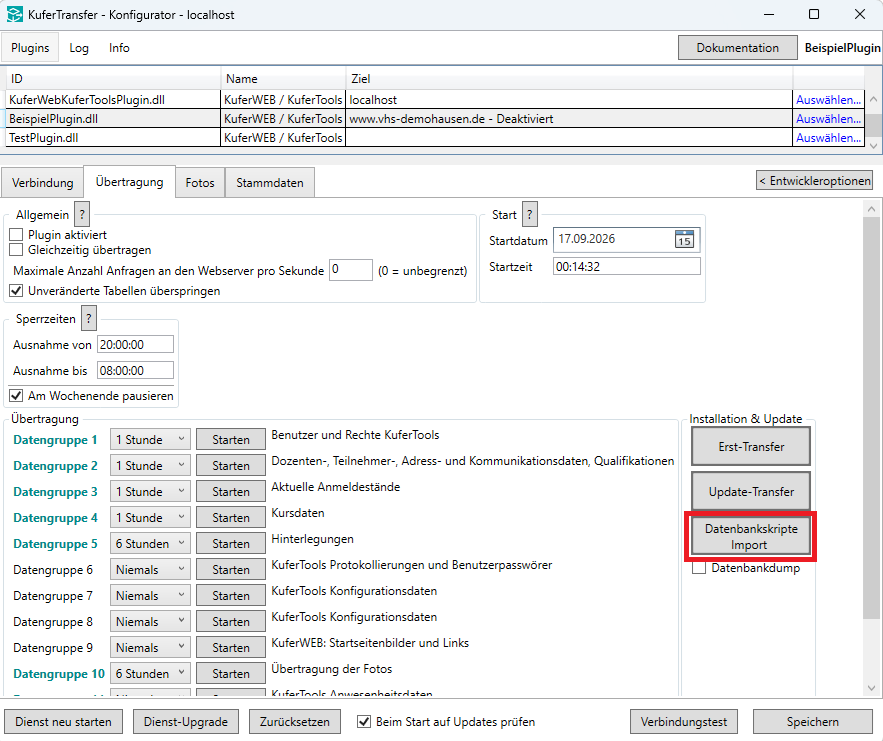Open interval dropdown for Datengruppe 2
883x741 pixels.
(x=150, y=465)
